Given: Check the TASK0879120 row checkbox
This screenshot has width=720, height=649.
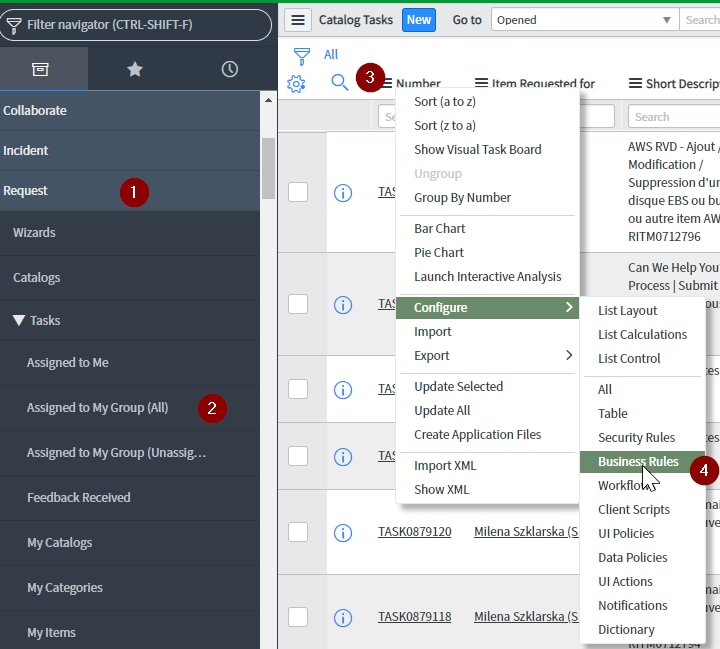Looking at the screenshot, I should point(298,532).
